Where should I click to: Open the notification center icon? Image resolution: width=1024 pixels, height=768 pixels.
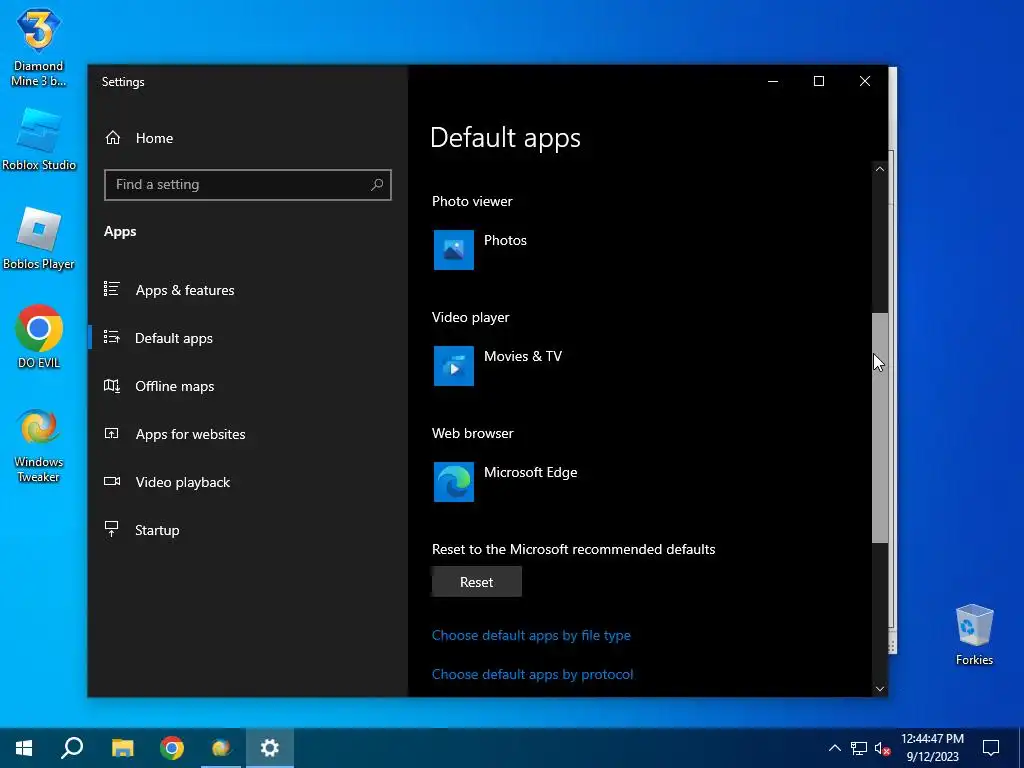click(x=991, y=748)
